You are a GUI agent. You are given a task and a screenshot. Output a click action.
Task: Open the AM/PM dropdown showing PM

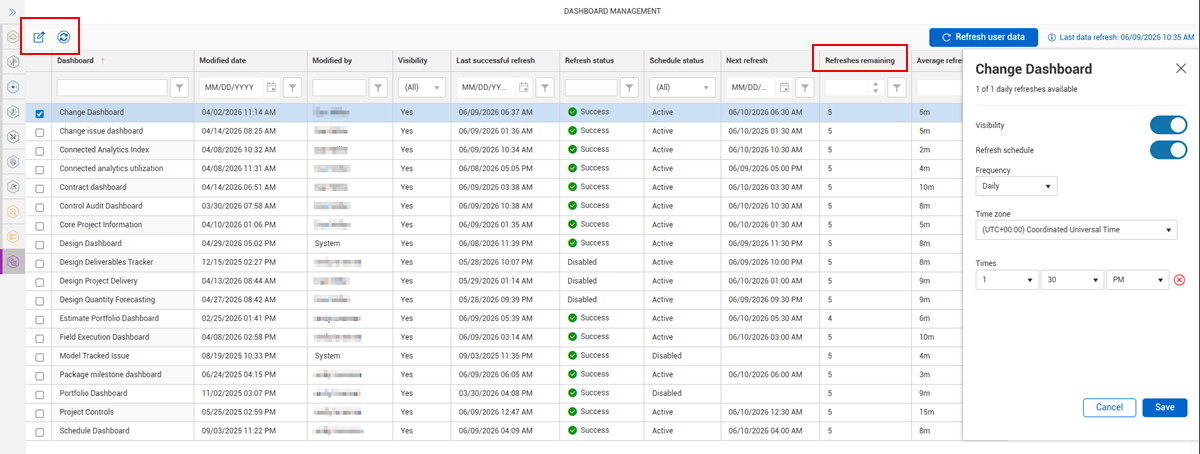1138,281
